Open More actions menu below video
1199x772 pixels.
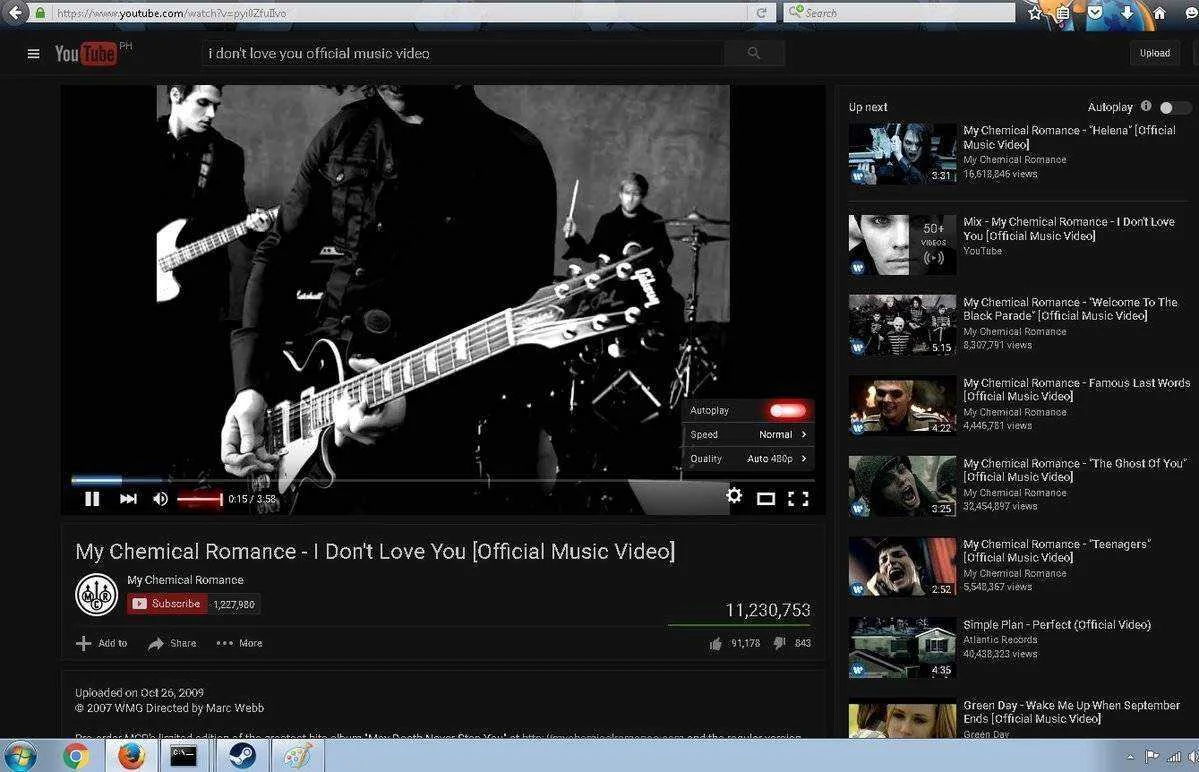point(239,644)
